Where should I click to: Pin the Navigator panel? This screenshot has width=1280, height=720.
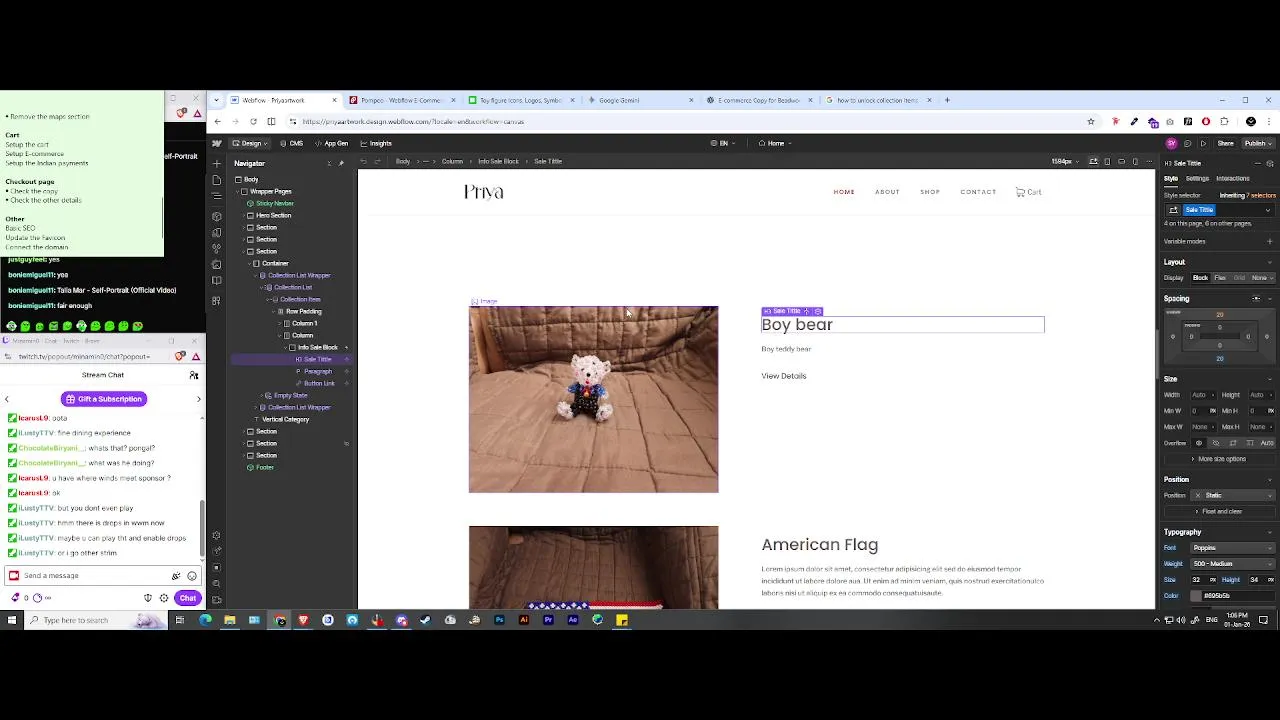pos(341,163)
